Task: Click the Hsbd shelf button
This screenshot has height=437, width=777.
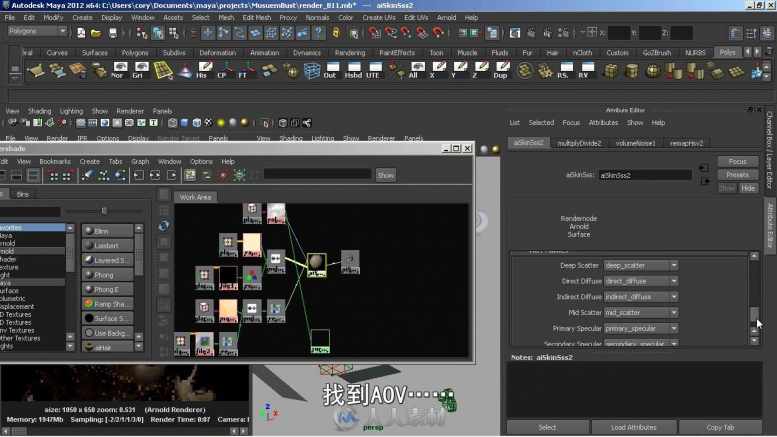Action: [353, 70]
